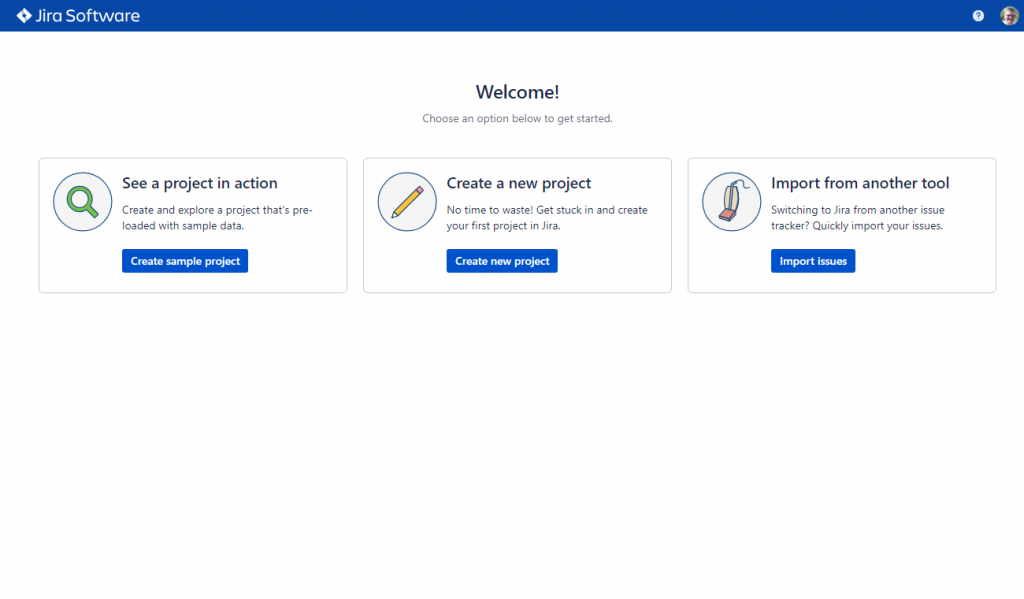Open the help question mark menu
1024x599 pixels.
(x=978, y=16)
